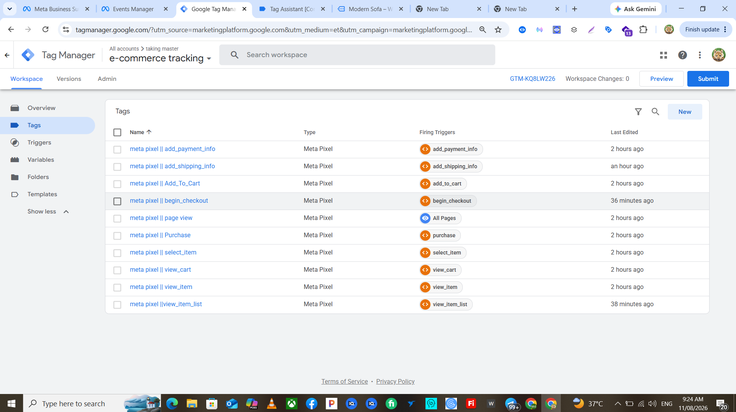Check the Purchase tag checkbox
The image size is (736, 412).
coord(117,236)
